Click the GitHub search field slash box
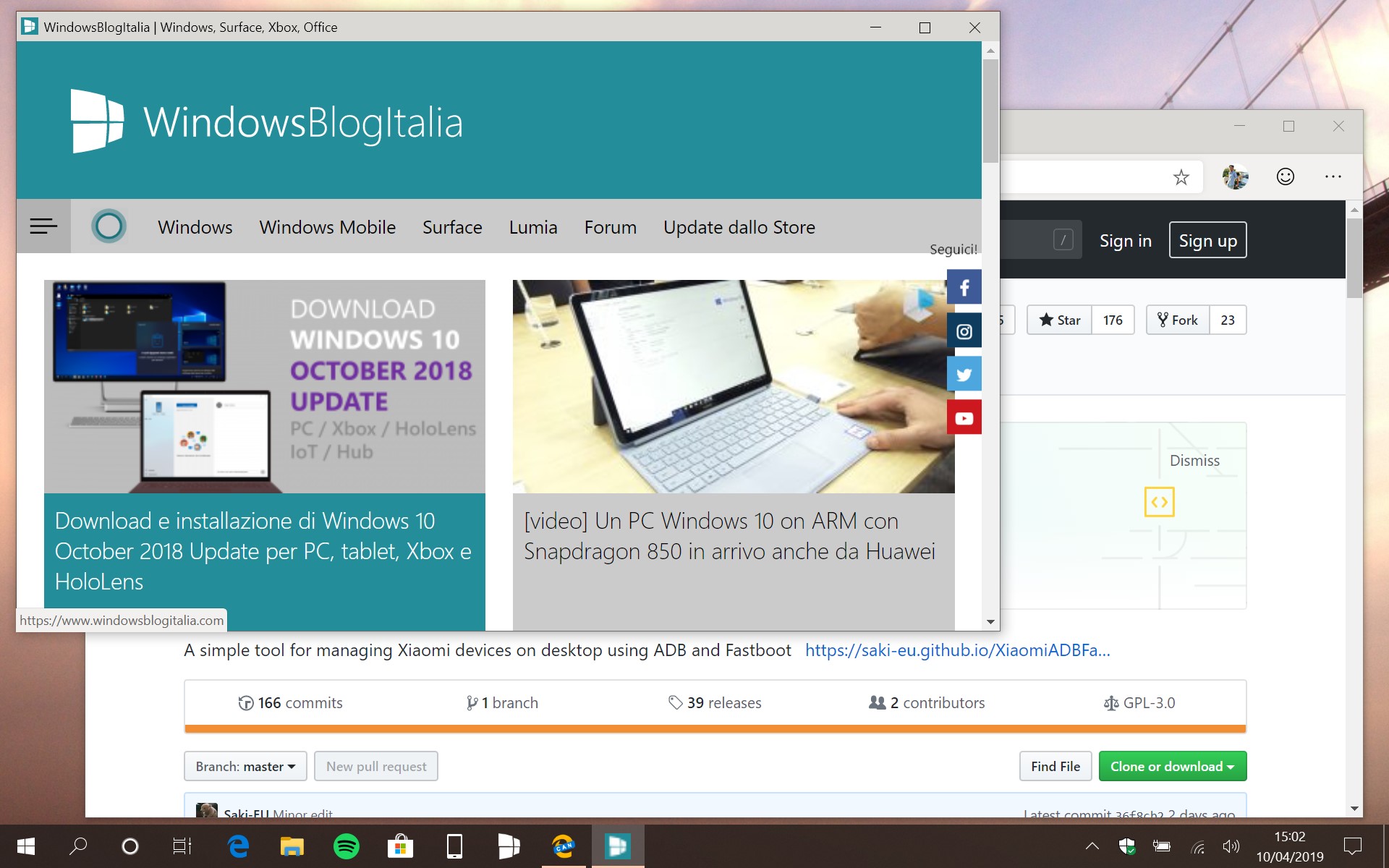This screenshot has height=868, width=1389. tap(1063, 239)
